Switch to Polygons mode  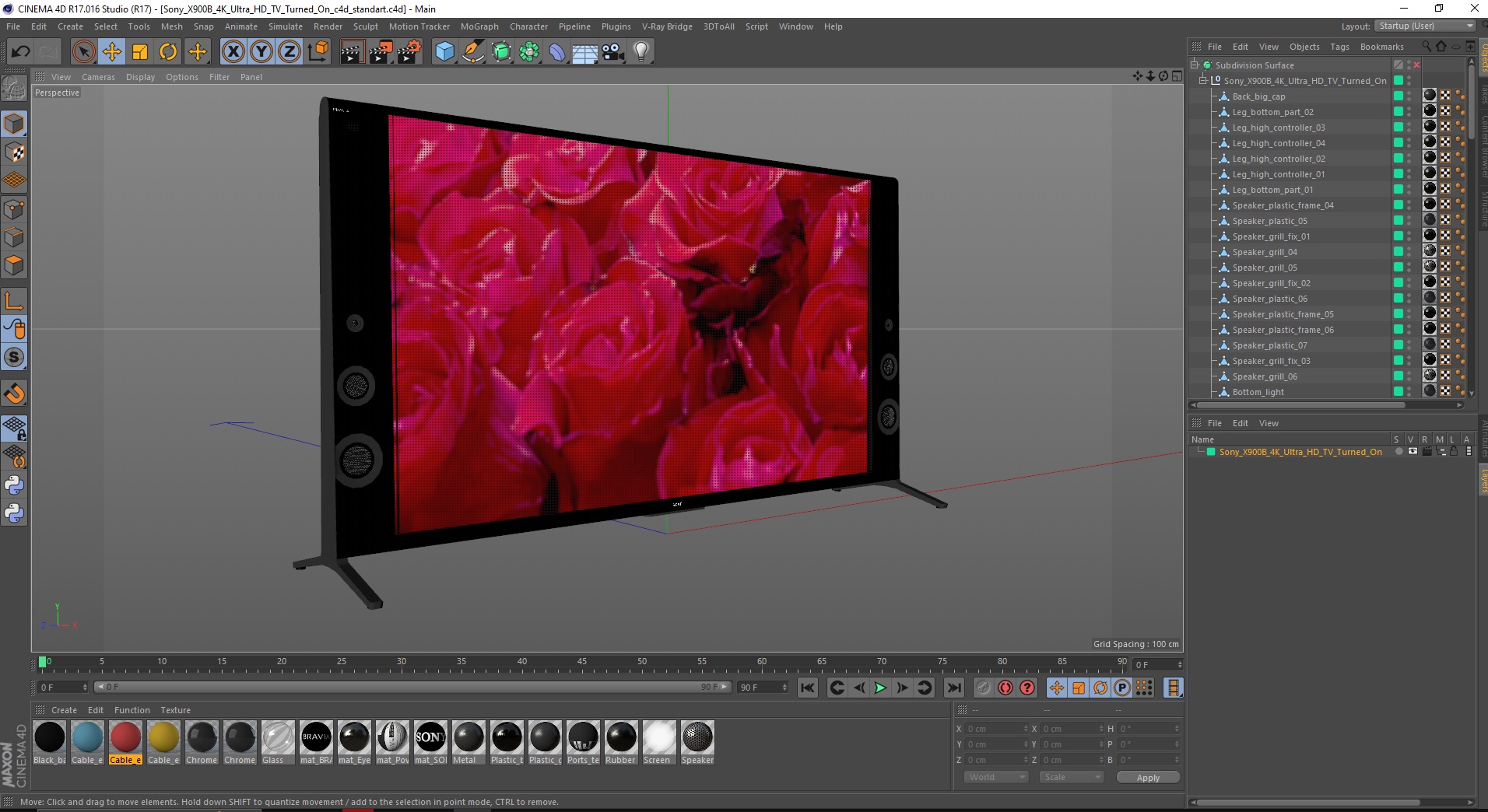pos(14,265)
